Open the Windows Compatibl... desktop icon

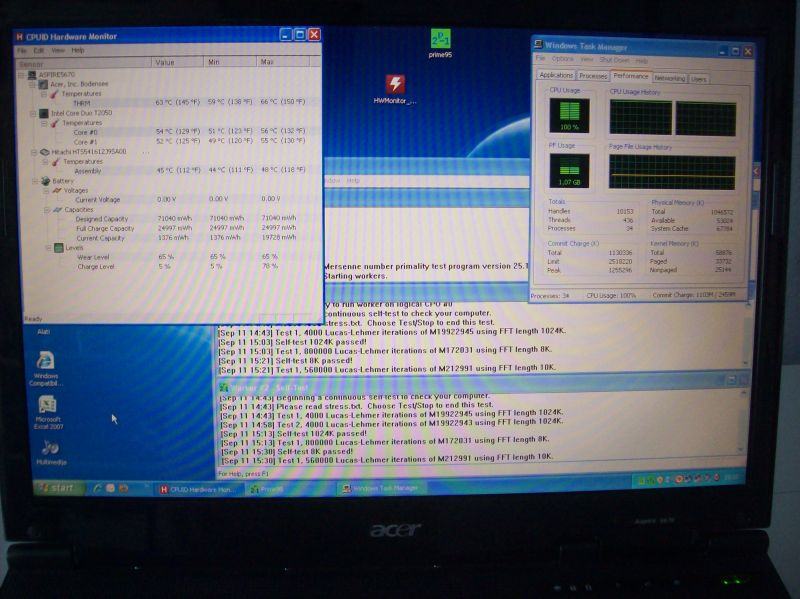tap(45, 360)
